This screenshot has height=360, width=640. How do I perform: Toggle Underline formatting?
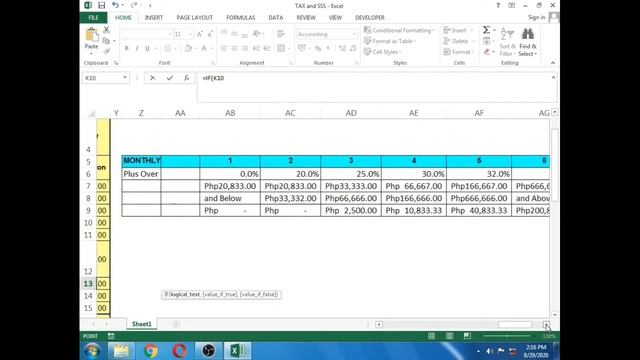[x=147, y=49]
